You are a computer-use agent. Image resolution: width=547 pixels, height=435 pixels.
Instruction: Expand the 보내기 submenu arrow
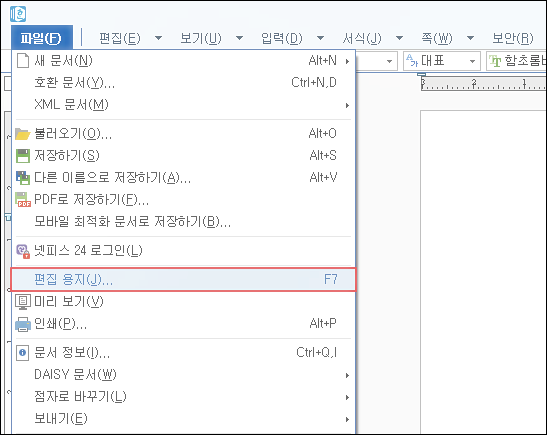347,420
